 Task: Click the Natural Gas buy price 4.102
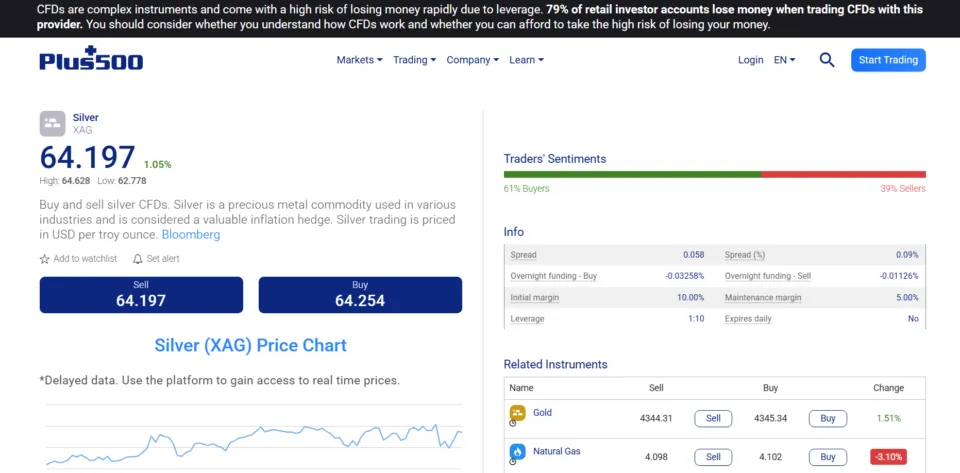(x=770, y=457)
